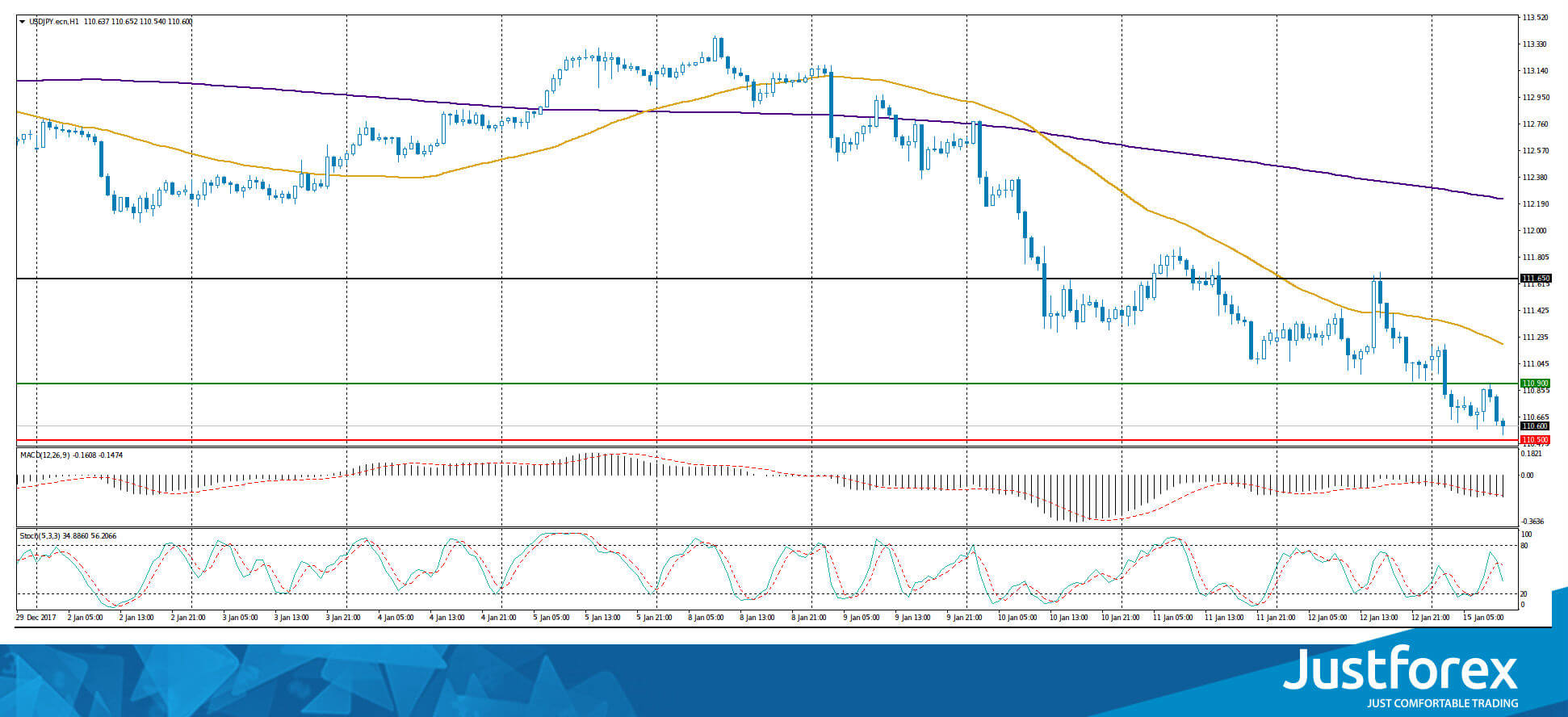Image resolution: width=1568 pixels, height=717 pixels.
Task: Click the Stochastic scale value 80
Action: [1524, 546]
